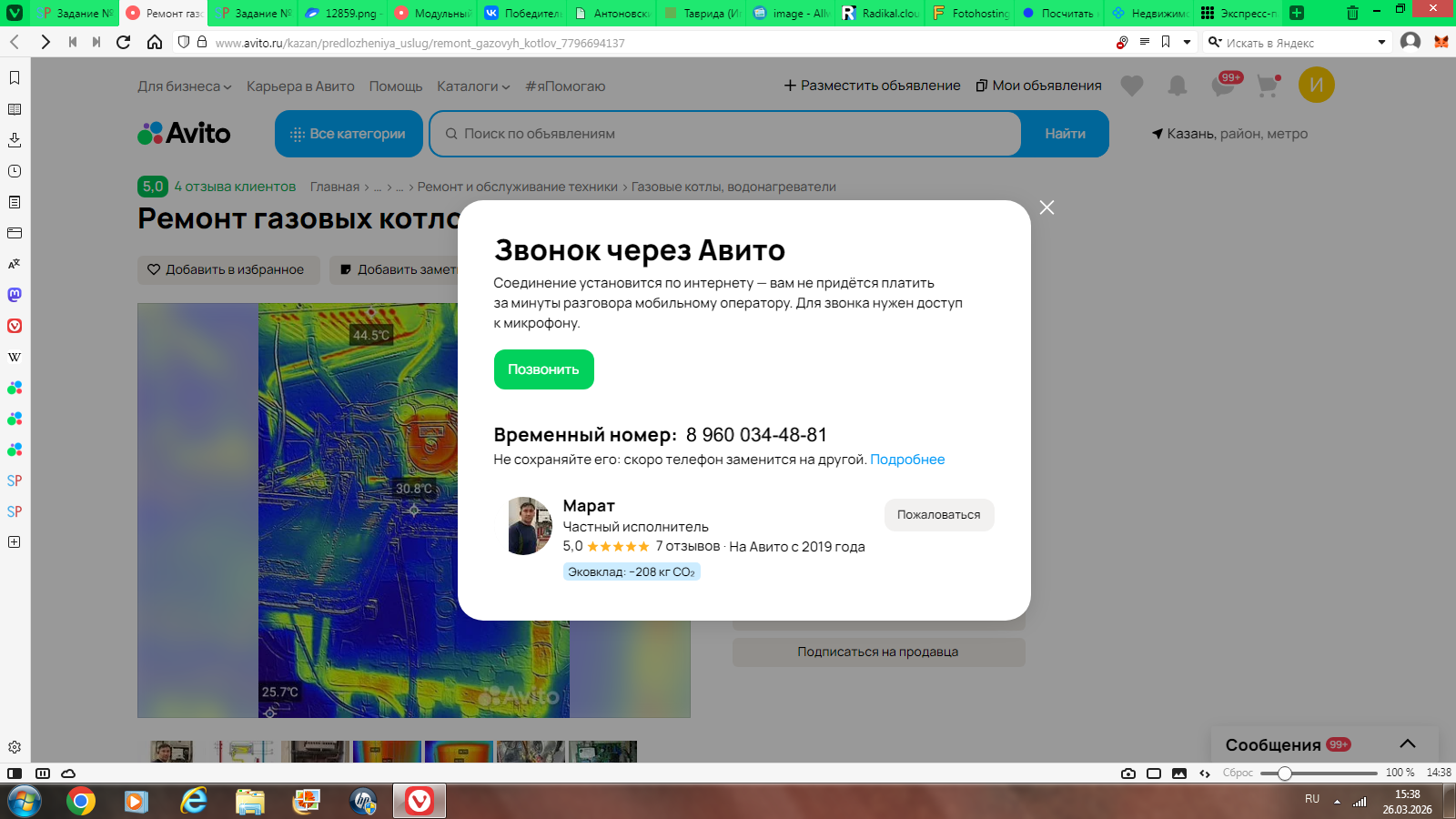This screenshot has height=819, width=1456.
Task: Reload the current Avito page
Action: click(x=124, y=42)
